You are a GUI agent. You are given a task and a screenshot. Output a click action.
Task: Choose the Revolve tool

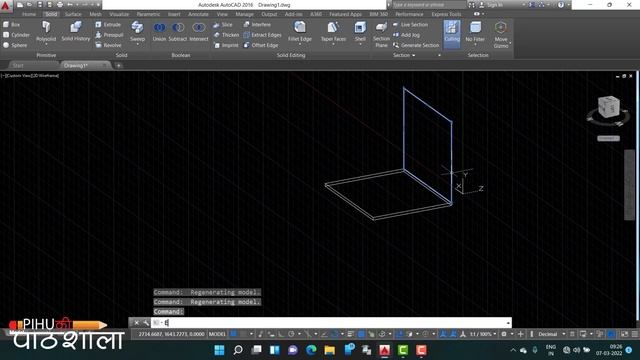[108, 45]
